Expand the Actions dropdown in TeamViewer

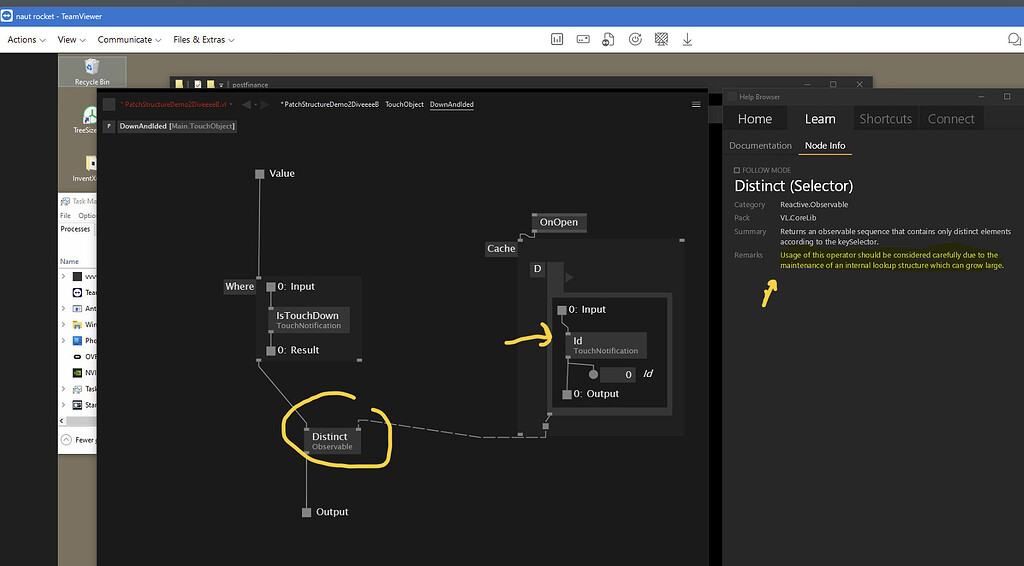25,40
